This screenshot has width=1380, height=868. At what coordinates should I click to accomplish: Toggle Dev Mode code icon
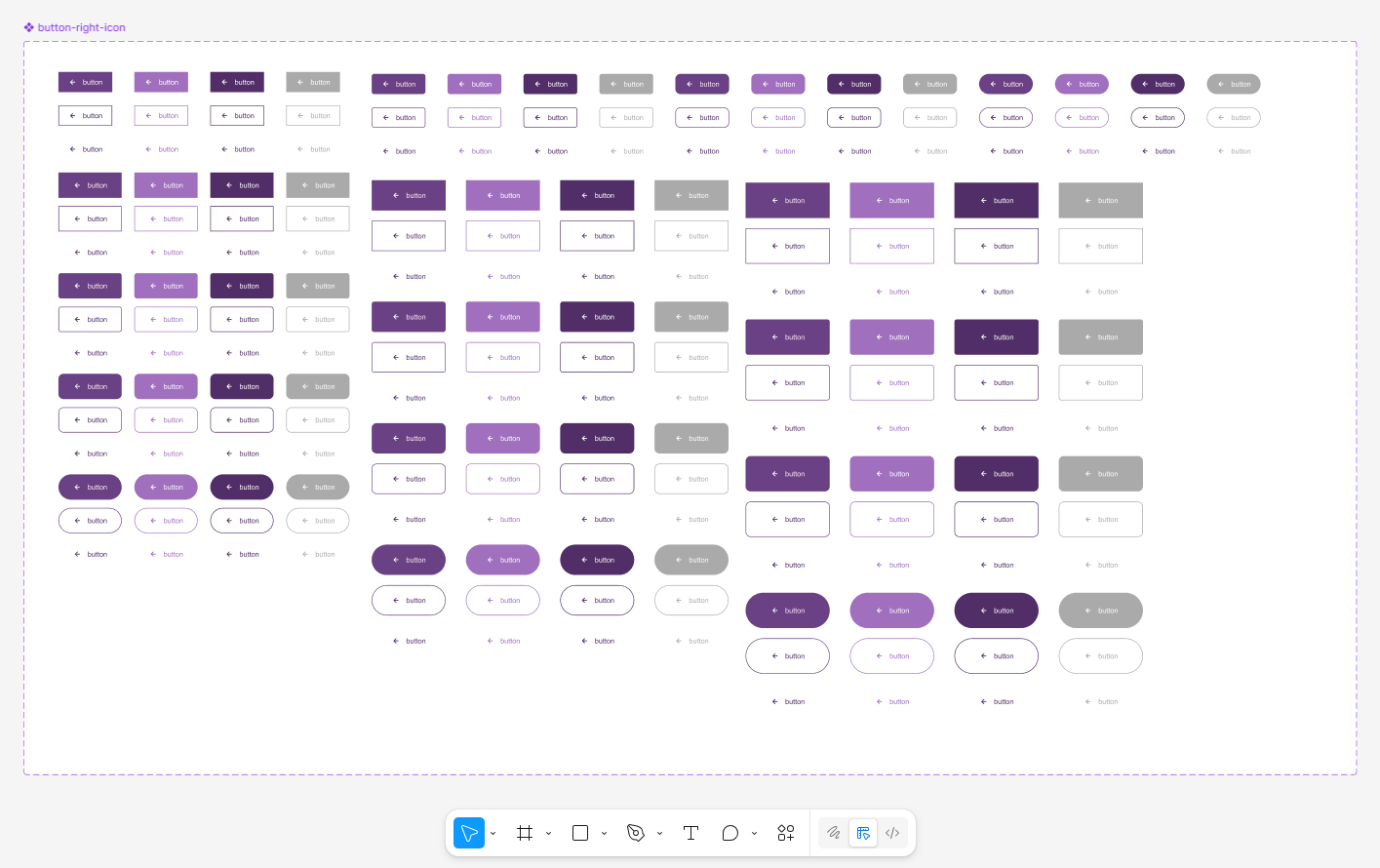tap(892, 833)
